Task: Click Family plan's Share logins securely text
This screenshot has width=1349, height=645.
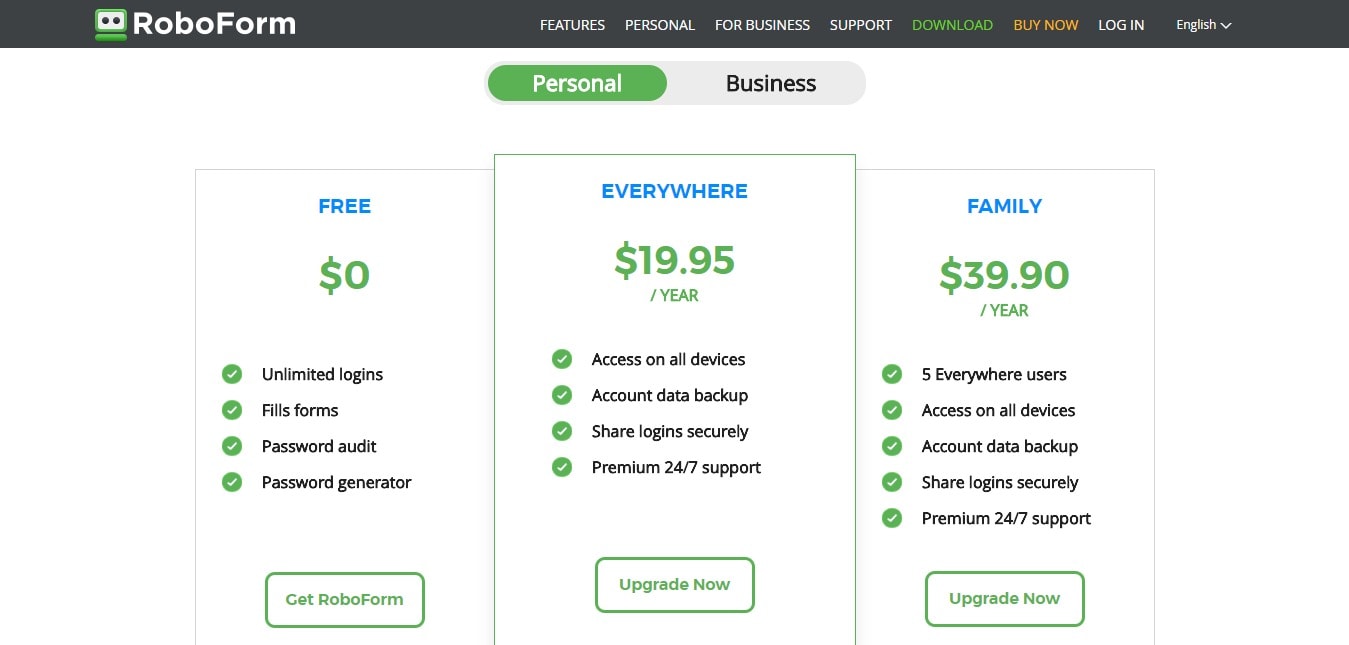Action: coord(1000,482)
